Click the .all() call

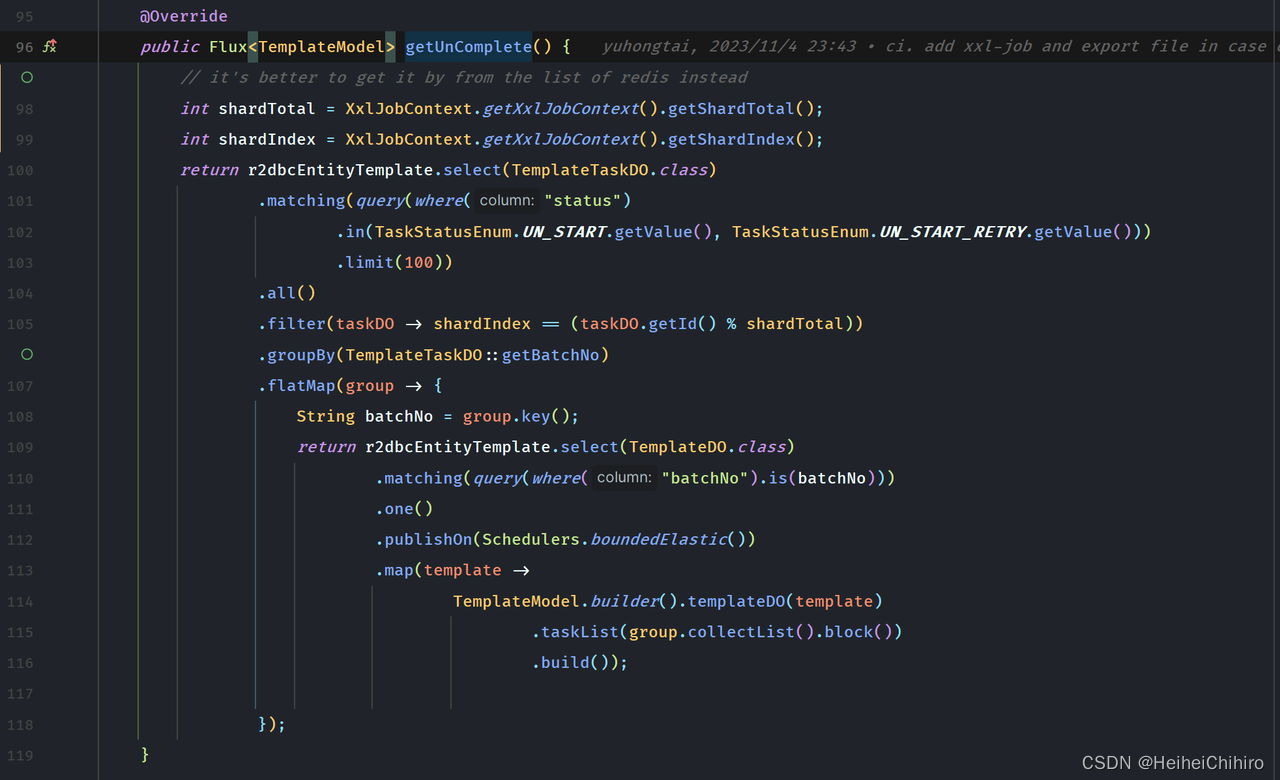tap(287, 293)
